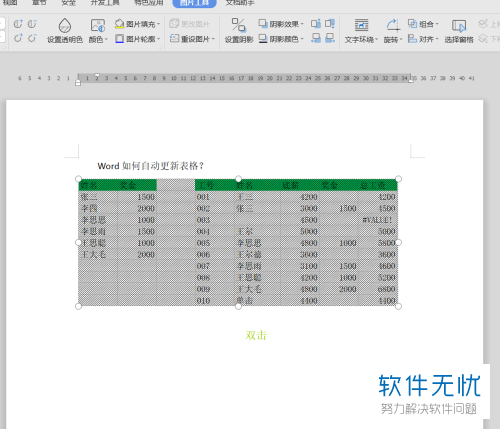Click the 旋转 rotate icon
The image size is (500, 429).
(x=393, y=25)
